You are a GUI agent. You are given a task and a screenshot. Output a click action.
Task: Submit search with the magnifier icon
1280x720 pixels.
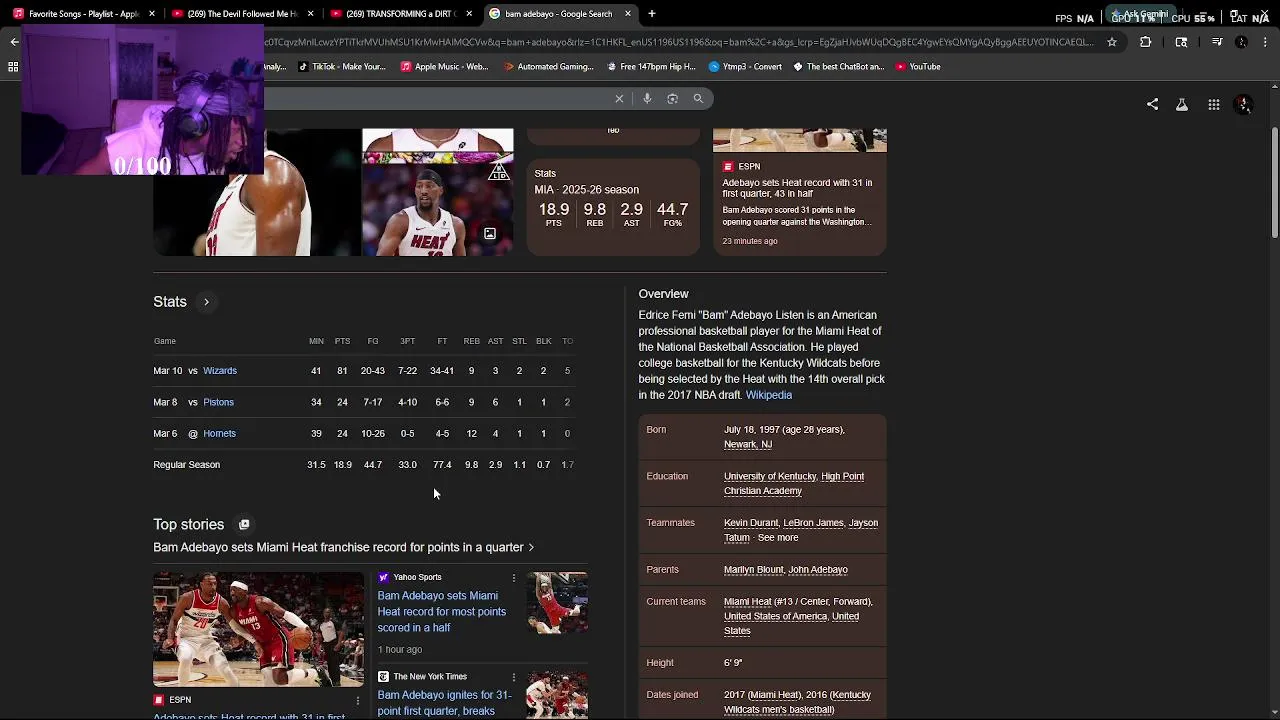[x=698, y=98]
